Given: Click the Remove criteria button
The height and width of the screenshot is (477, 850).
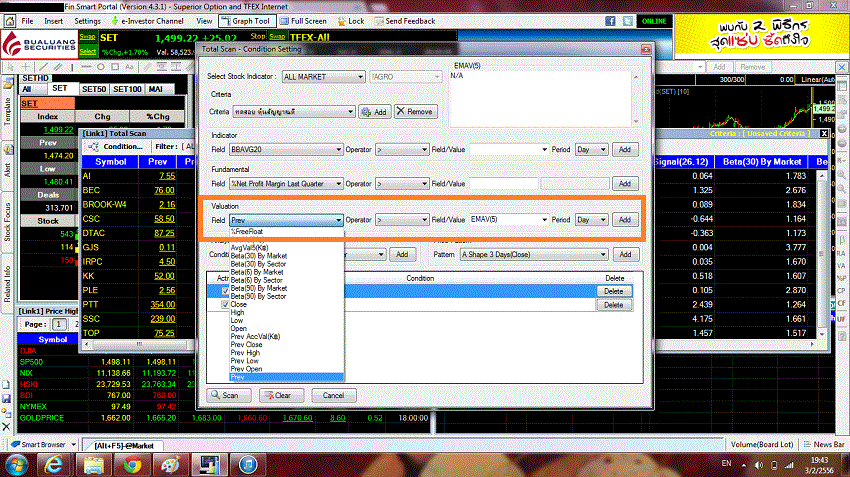Looking at the screenshot, I should [415, 111].
